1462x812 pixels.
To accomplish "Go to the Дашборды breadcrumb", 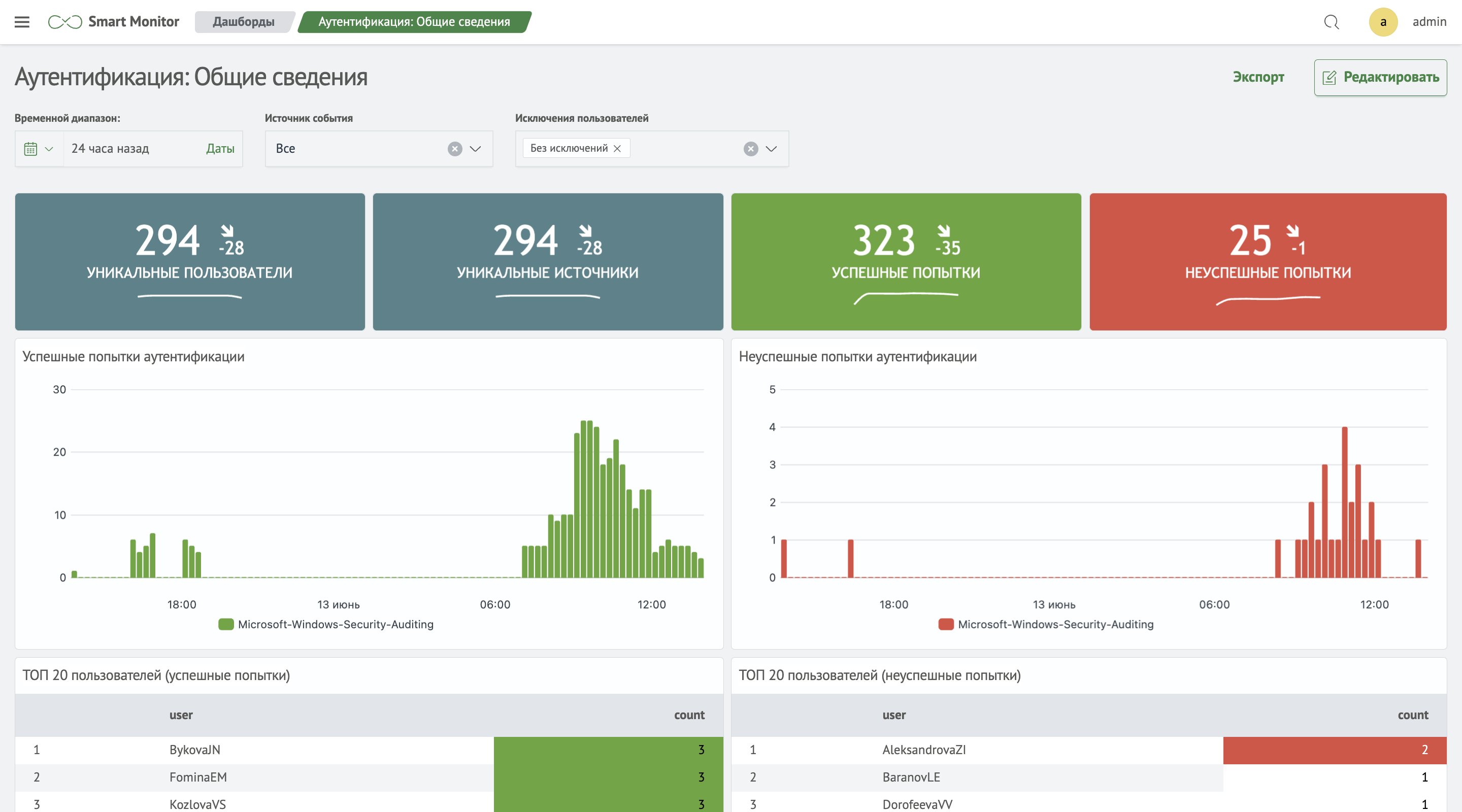I will [244, 21].
